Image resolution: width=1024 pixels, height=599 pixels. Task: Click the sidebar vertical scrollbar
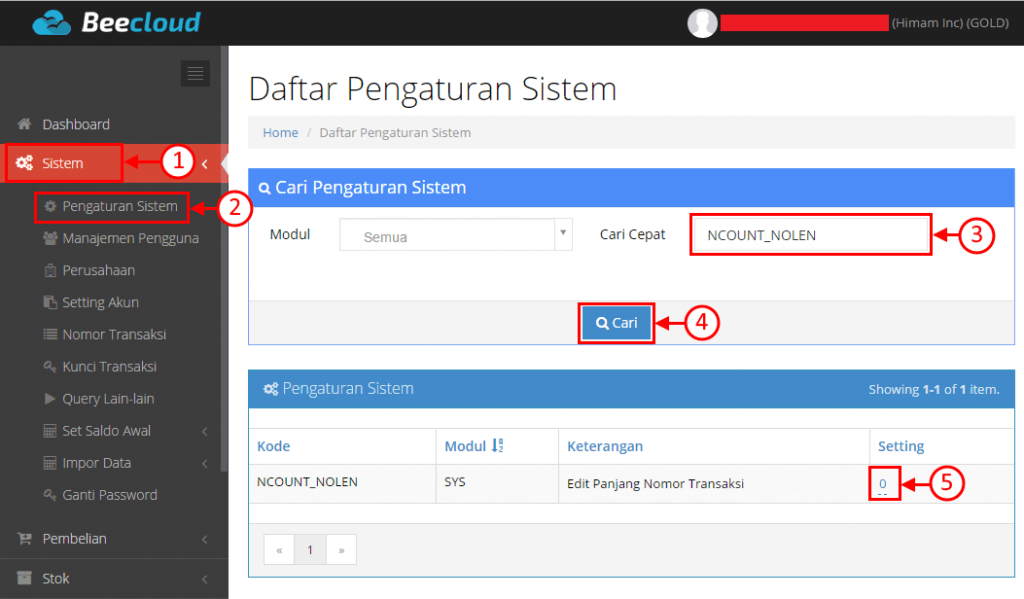pyautogui.click(x=224, y=258)
